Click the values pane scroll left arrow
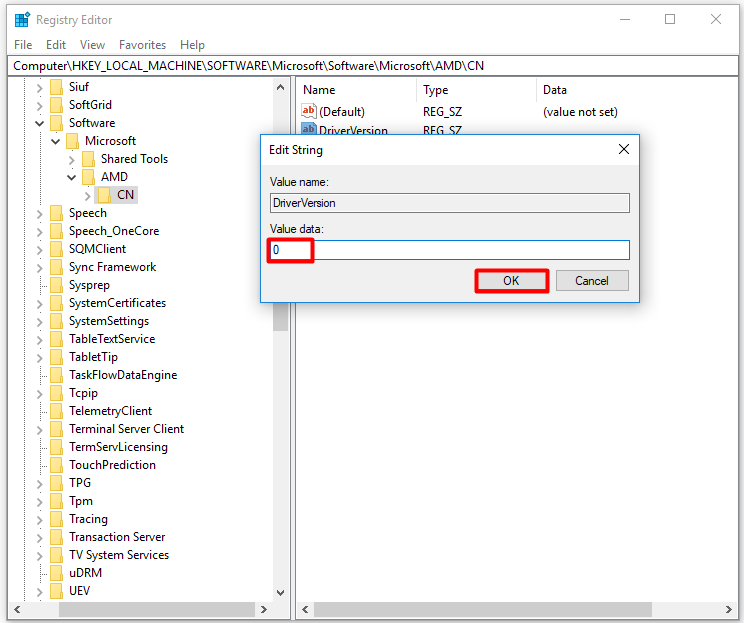Screen dimensions: 744x623 coord(305,609)
